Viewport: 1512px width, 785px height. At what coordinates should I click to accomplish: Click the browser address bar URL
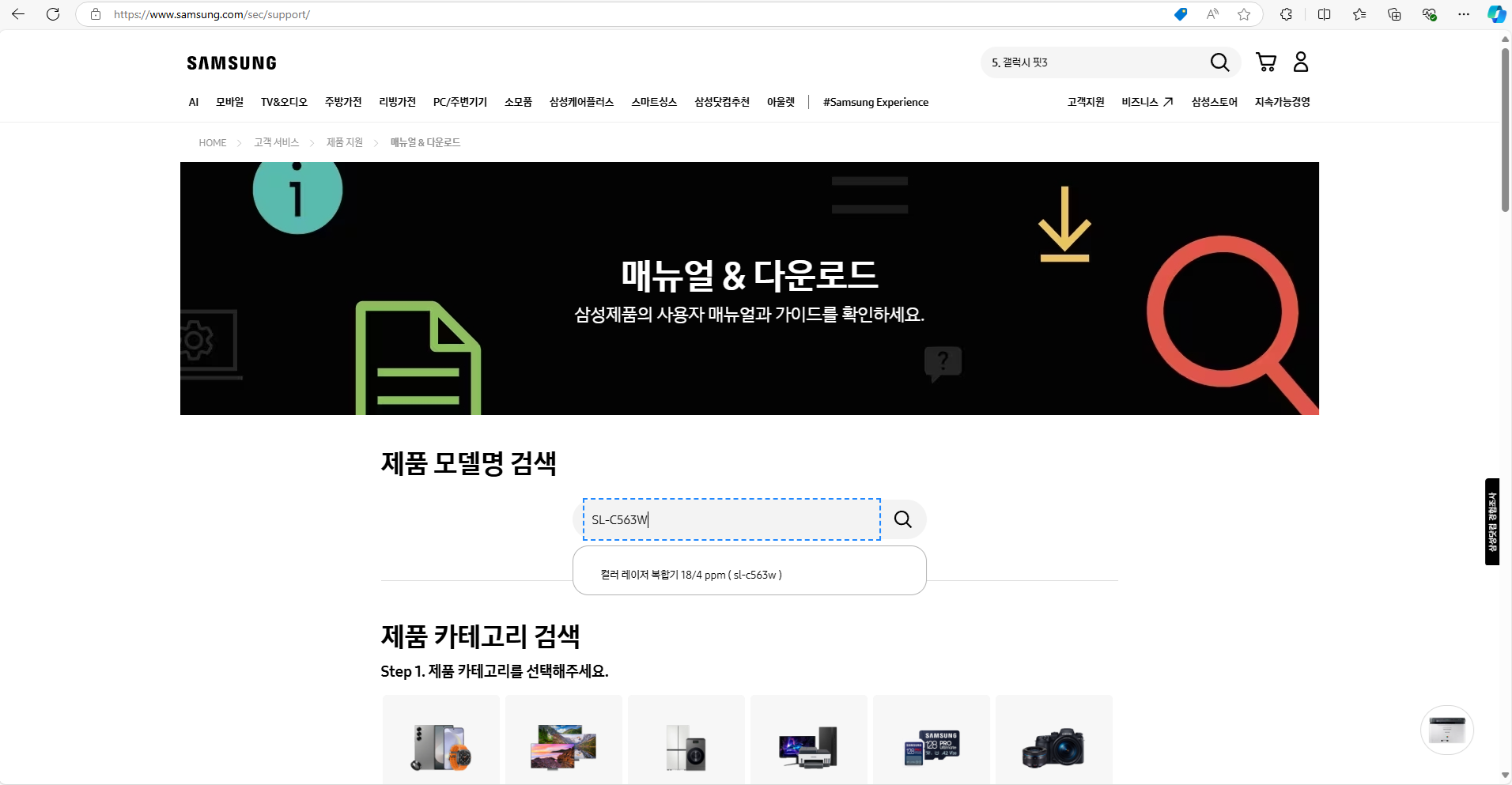(x=212, y=14)
